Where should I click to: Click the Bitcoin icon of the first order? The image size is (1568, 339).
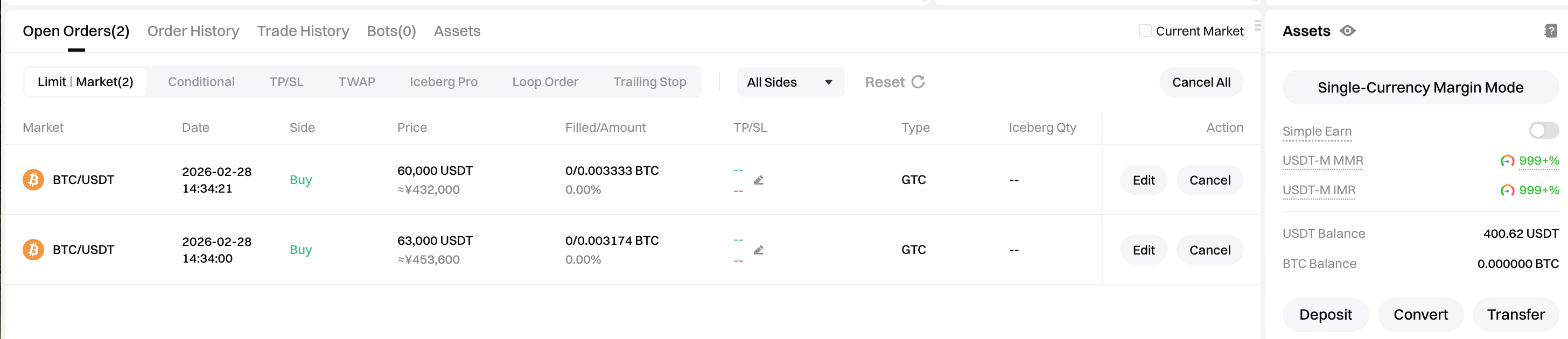(x=33, y=180)
